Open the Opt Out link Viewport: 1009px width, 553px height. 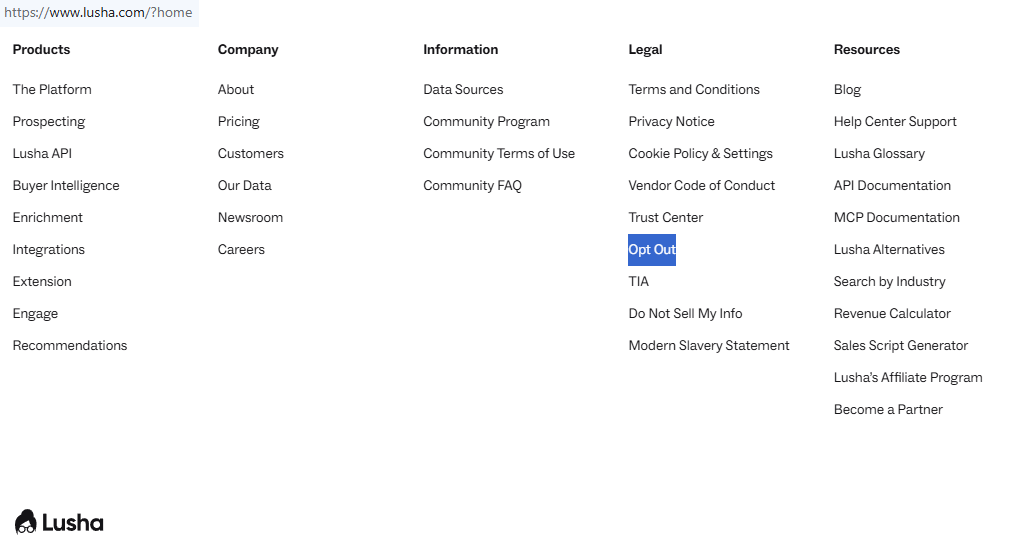[x=652, y=250]
